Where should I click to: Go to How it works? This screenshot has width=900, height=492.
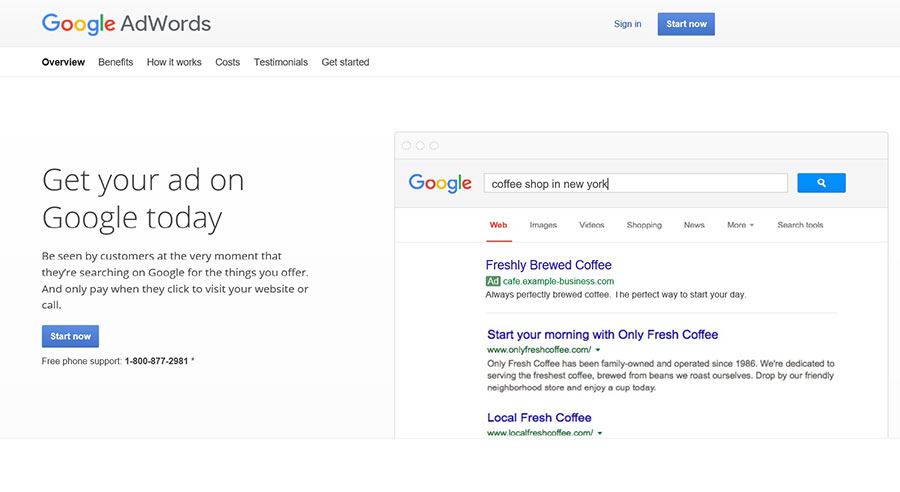click(x=174, y=62)
